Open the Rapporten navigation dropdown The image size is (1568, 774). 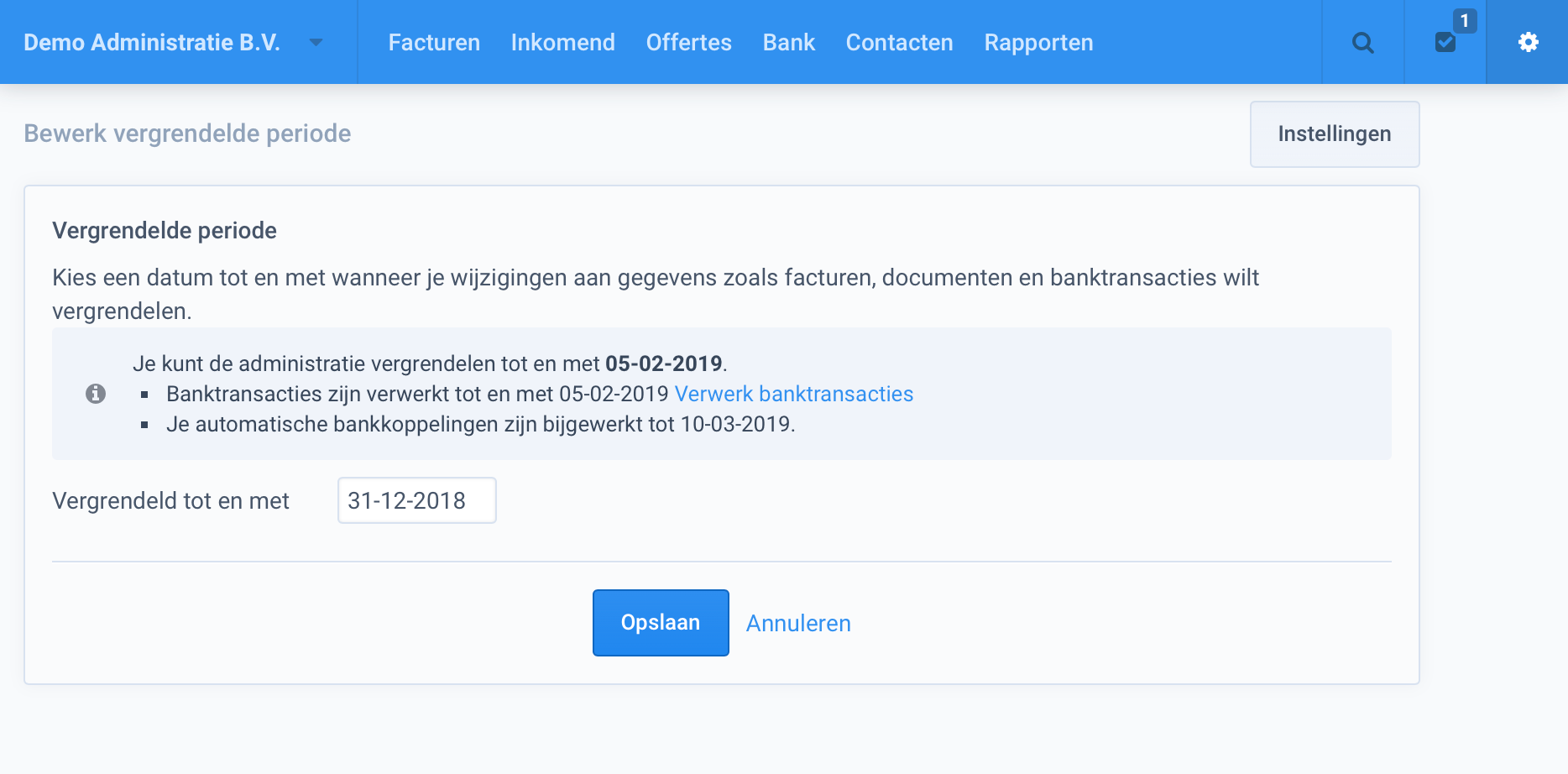pyautogui.click(x=1037, y=42)
